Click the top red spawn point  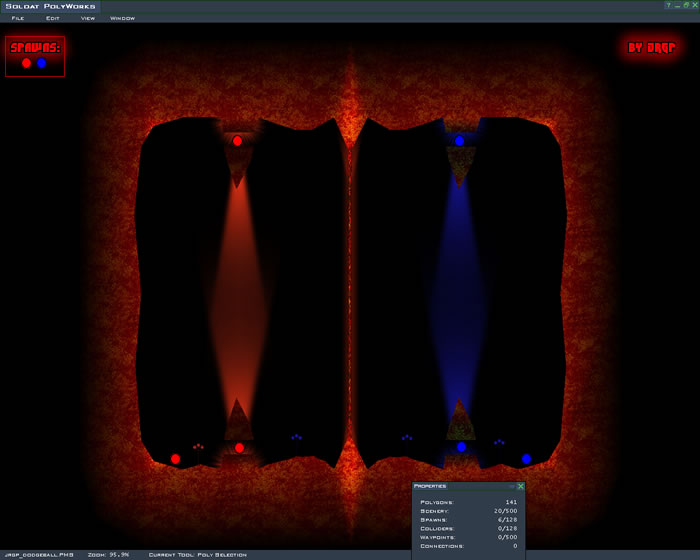[x=237, y=141]
